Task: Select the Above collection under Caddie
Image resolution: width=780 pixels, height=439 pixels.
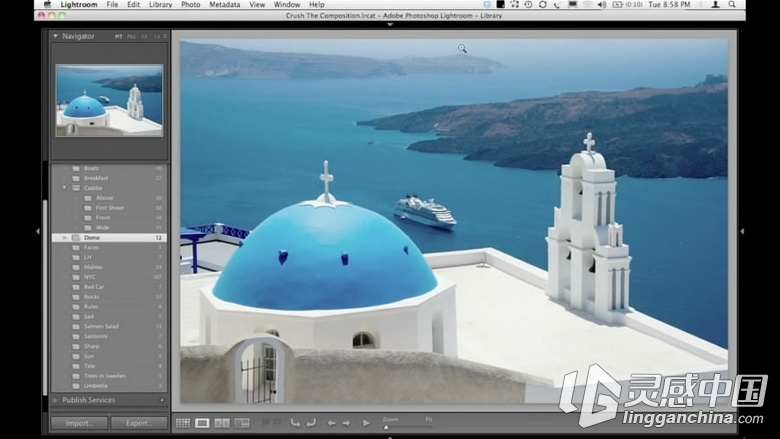Action: pos(109,198)
